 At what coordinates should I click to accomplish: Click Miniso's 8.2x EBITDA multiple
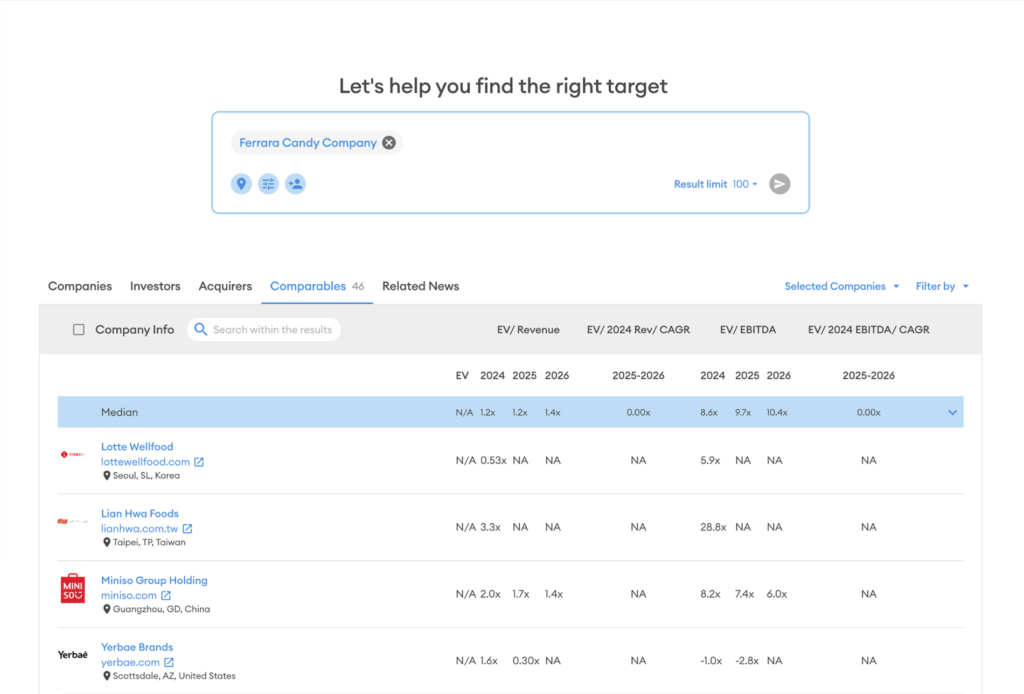click(710, 594)
